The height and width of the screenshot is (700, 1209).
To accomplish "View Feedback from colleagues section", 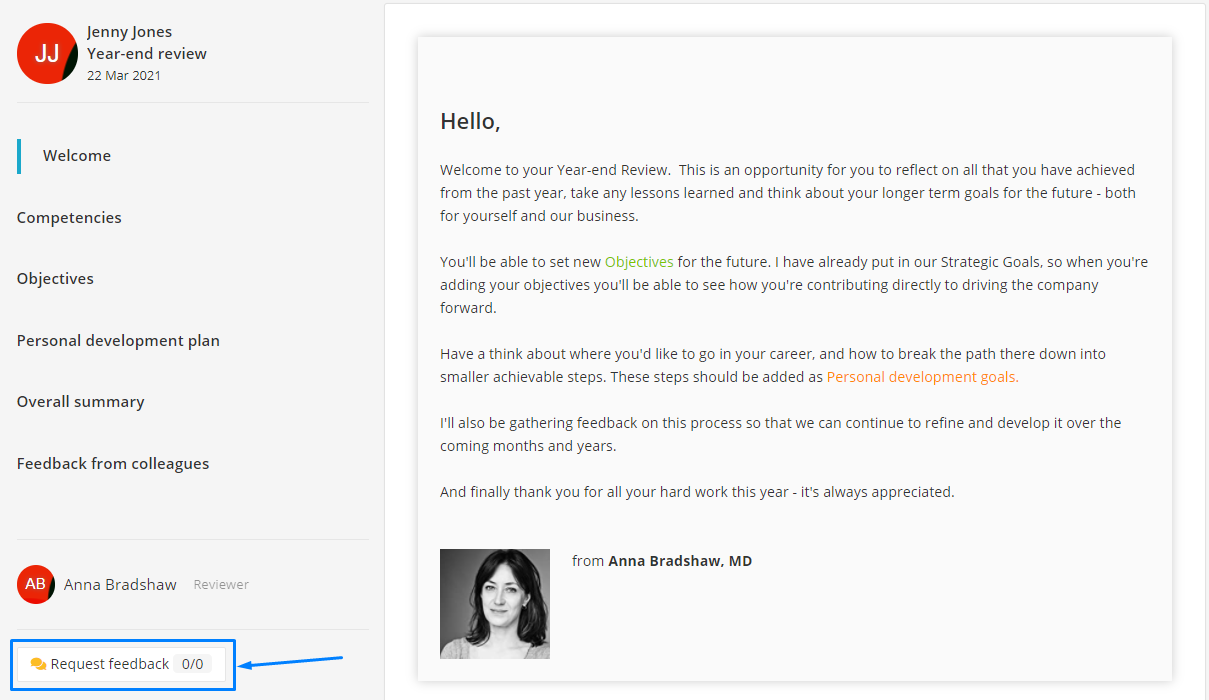I will pyautogui.click(x=113, y=464).
